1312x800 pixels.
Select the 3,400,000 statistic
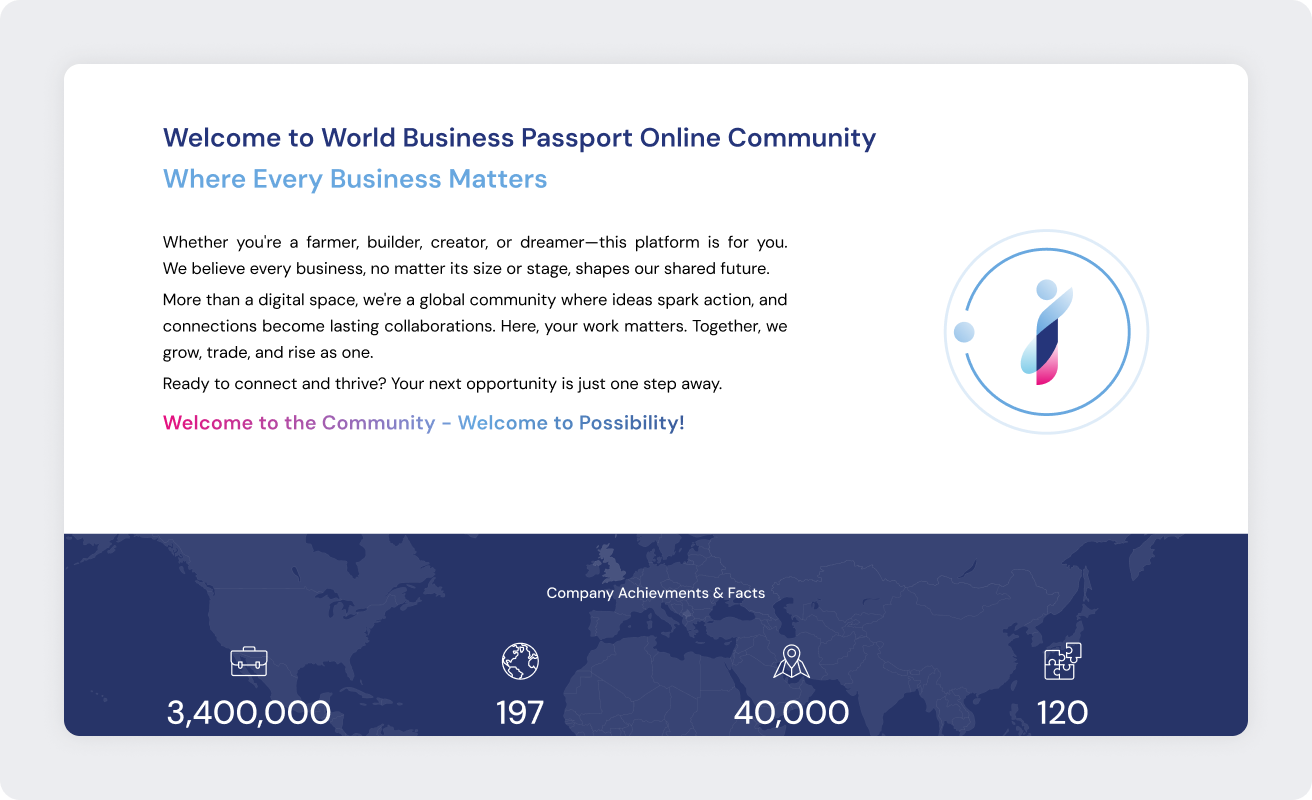pos(248,712)
